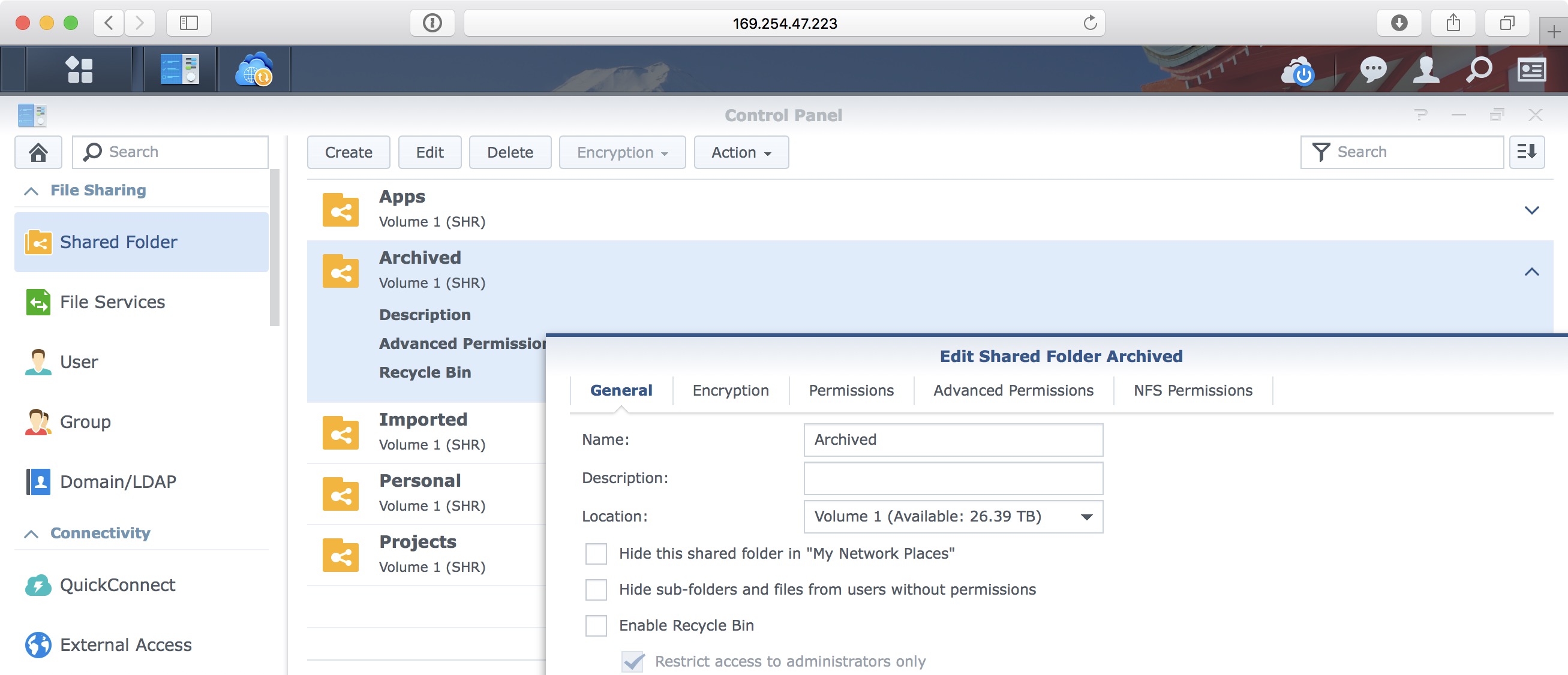Check Hide this shared folder in My Network Places
The image size is (1568, 675).
596,553
